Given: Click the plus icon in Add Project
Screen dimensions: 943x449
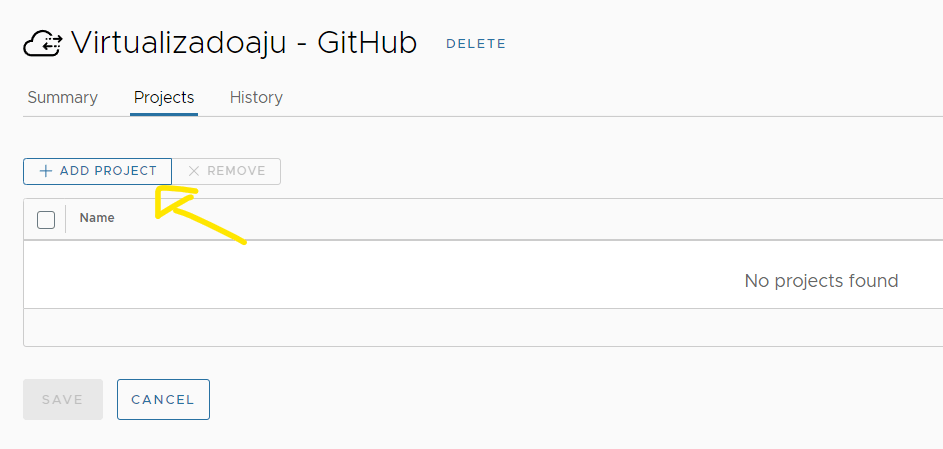Looking at the screenshot, I should [x=45, y=171].
